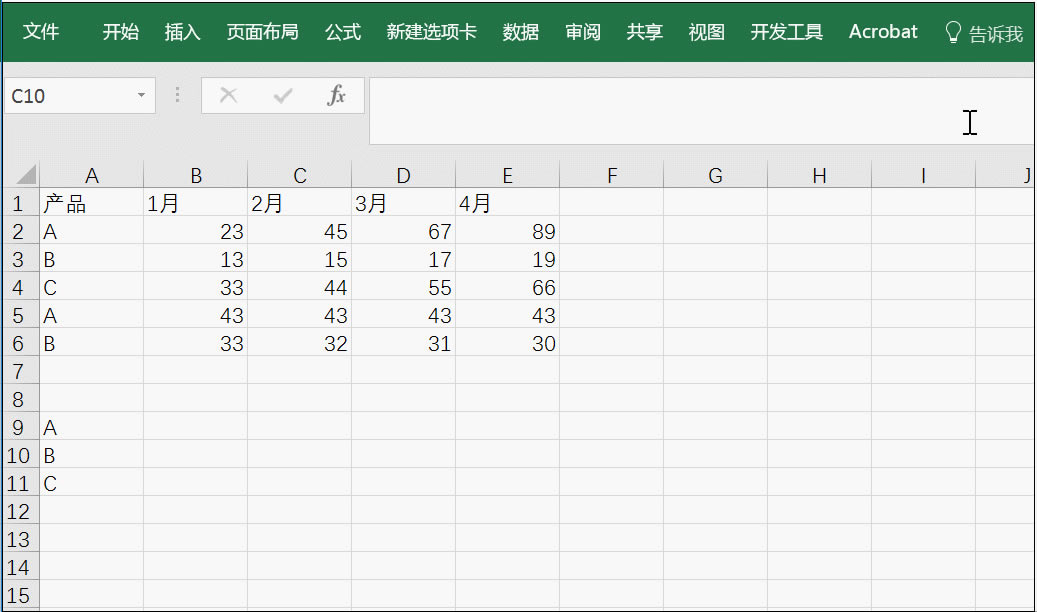This screenshot has width=1037, height=612.
Task: Click the three-dot formula bar handle
Action: click(177, 95)
